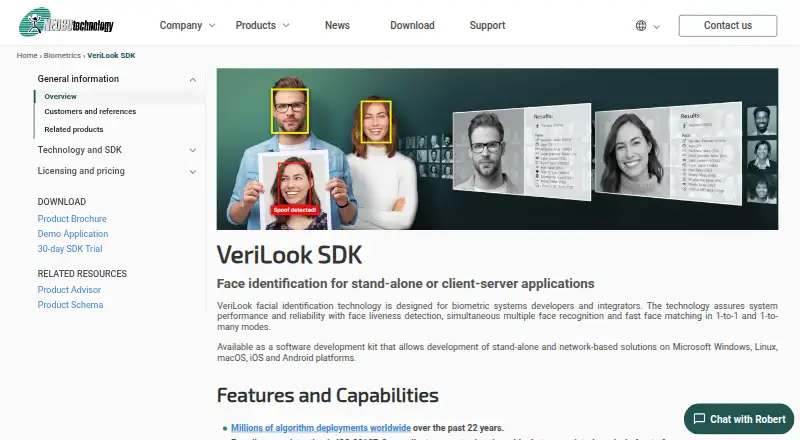The image size is (800, 440).
Task: Go to the News page
Action: [337, 26]
